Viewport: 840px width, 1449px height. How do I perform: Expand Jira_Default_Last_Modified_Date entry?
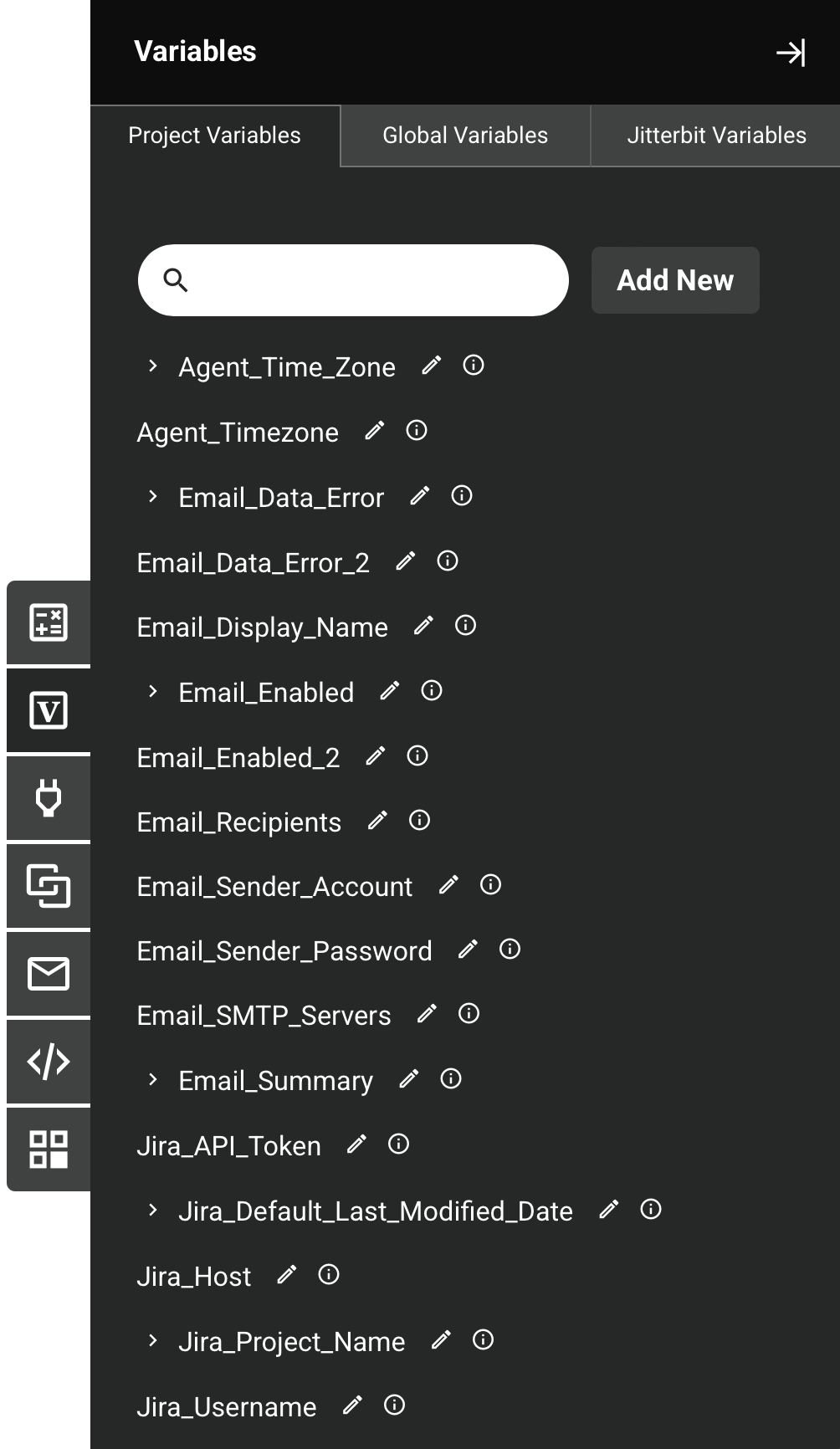tap(153, 1210)
